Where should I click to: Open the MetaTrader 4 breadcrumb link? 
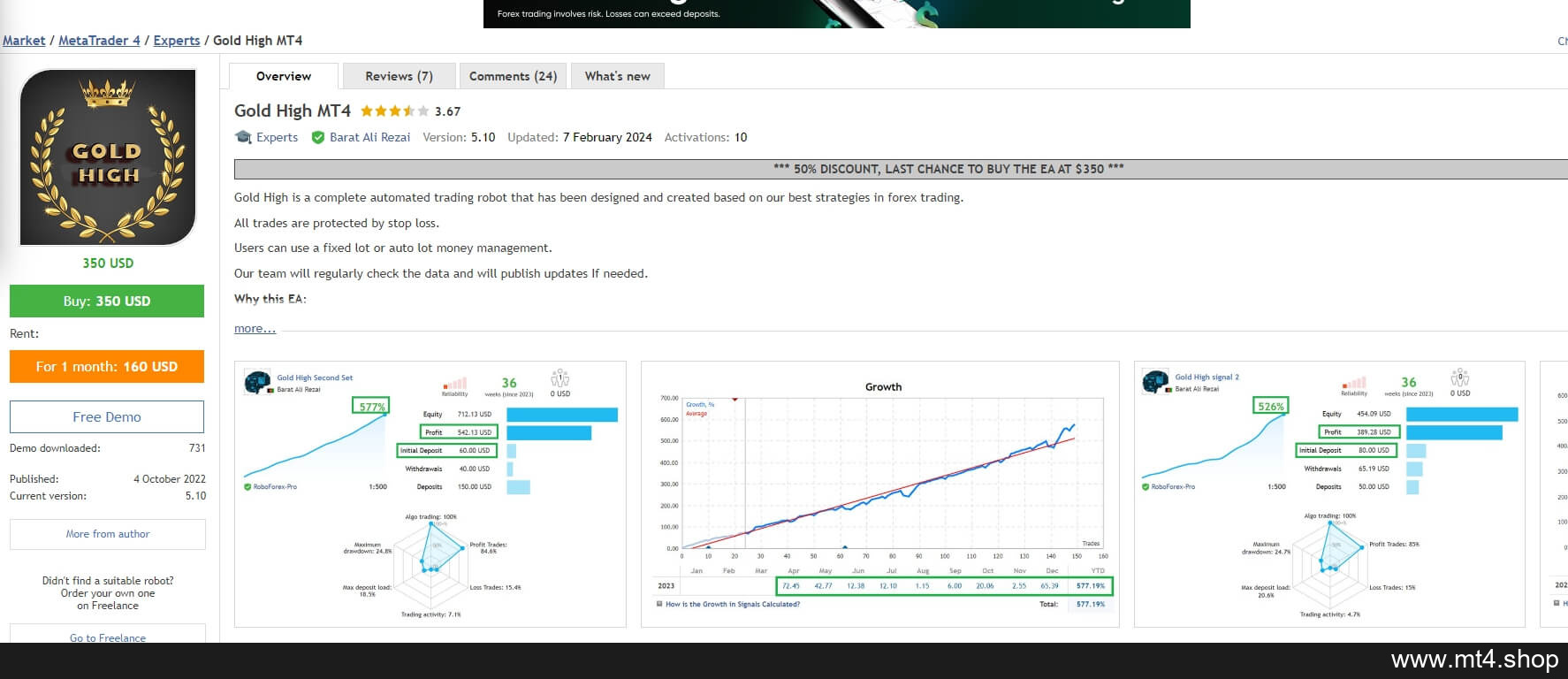click(x=99, y=41)
